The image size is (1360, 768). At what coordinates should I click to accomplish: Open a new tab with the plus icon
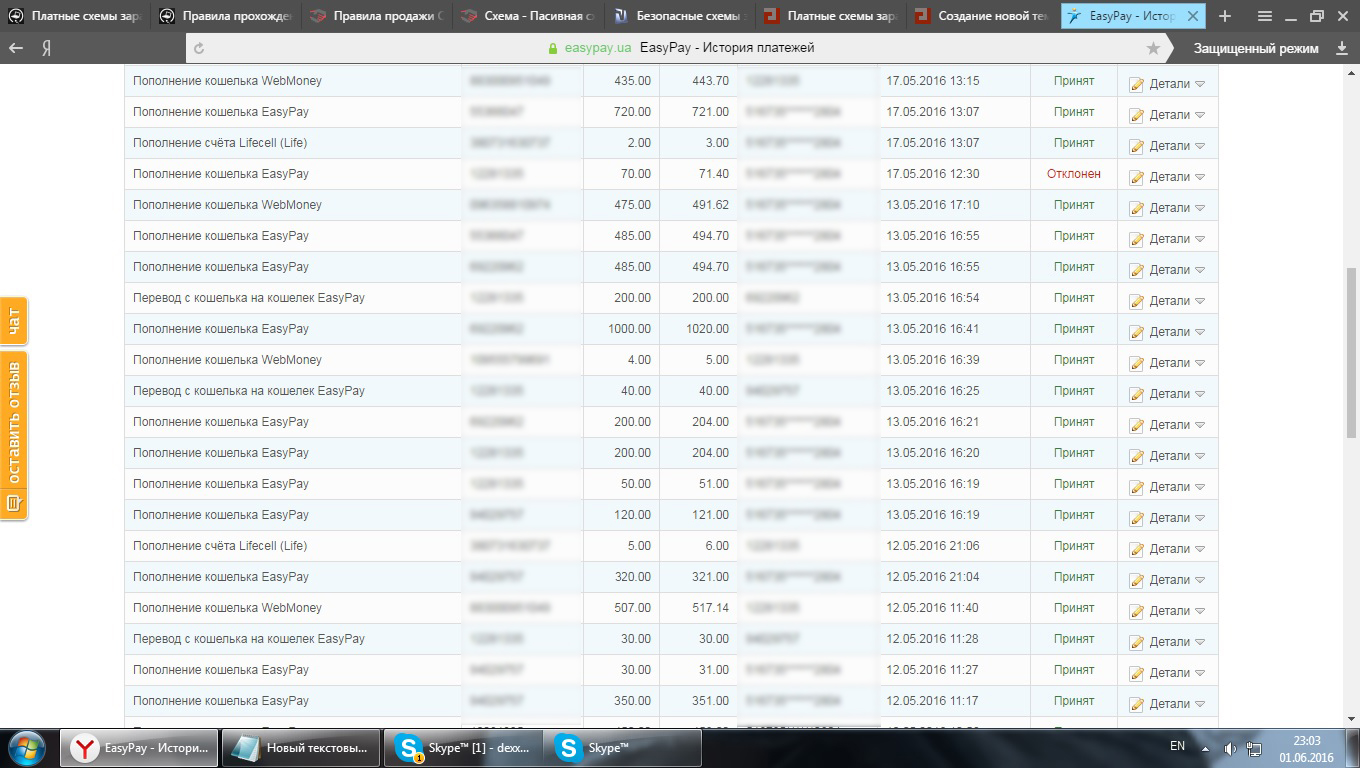pos(1225,16)
